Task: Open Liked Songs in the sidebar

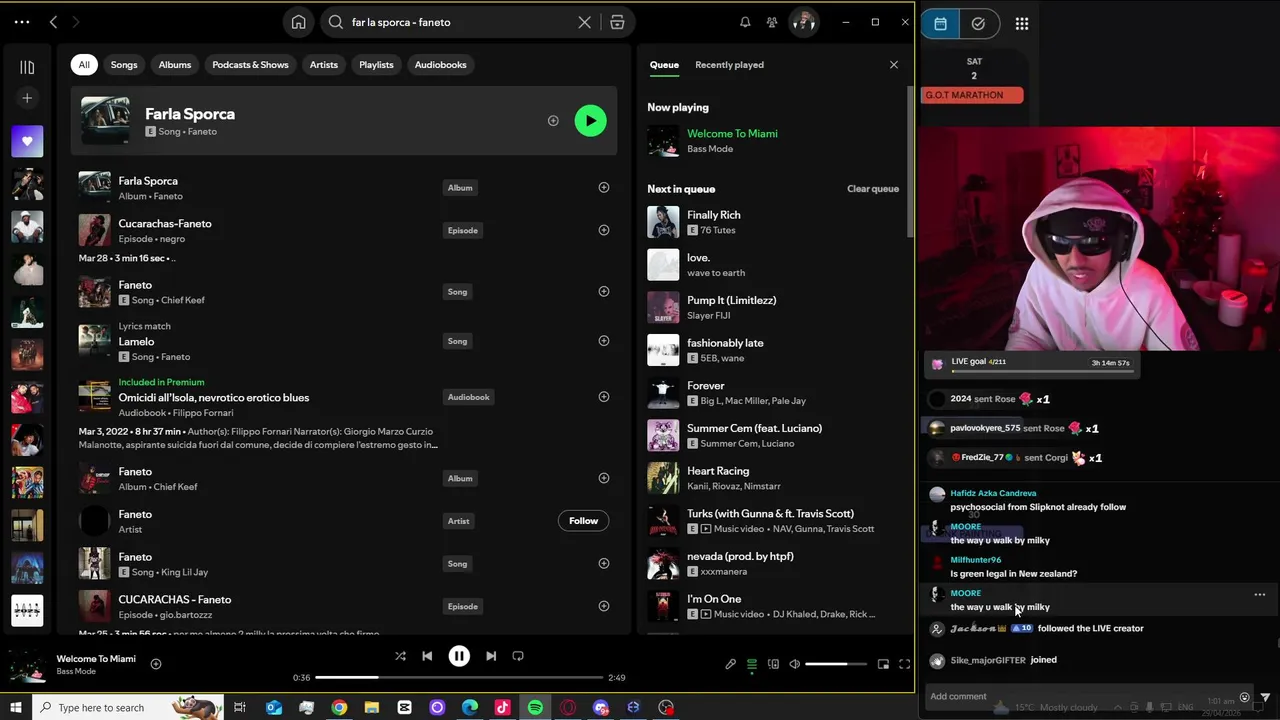Action: point(27,141)
